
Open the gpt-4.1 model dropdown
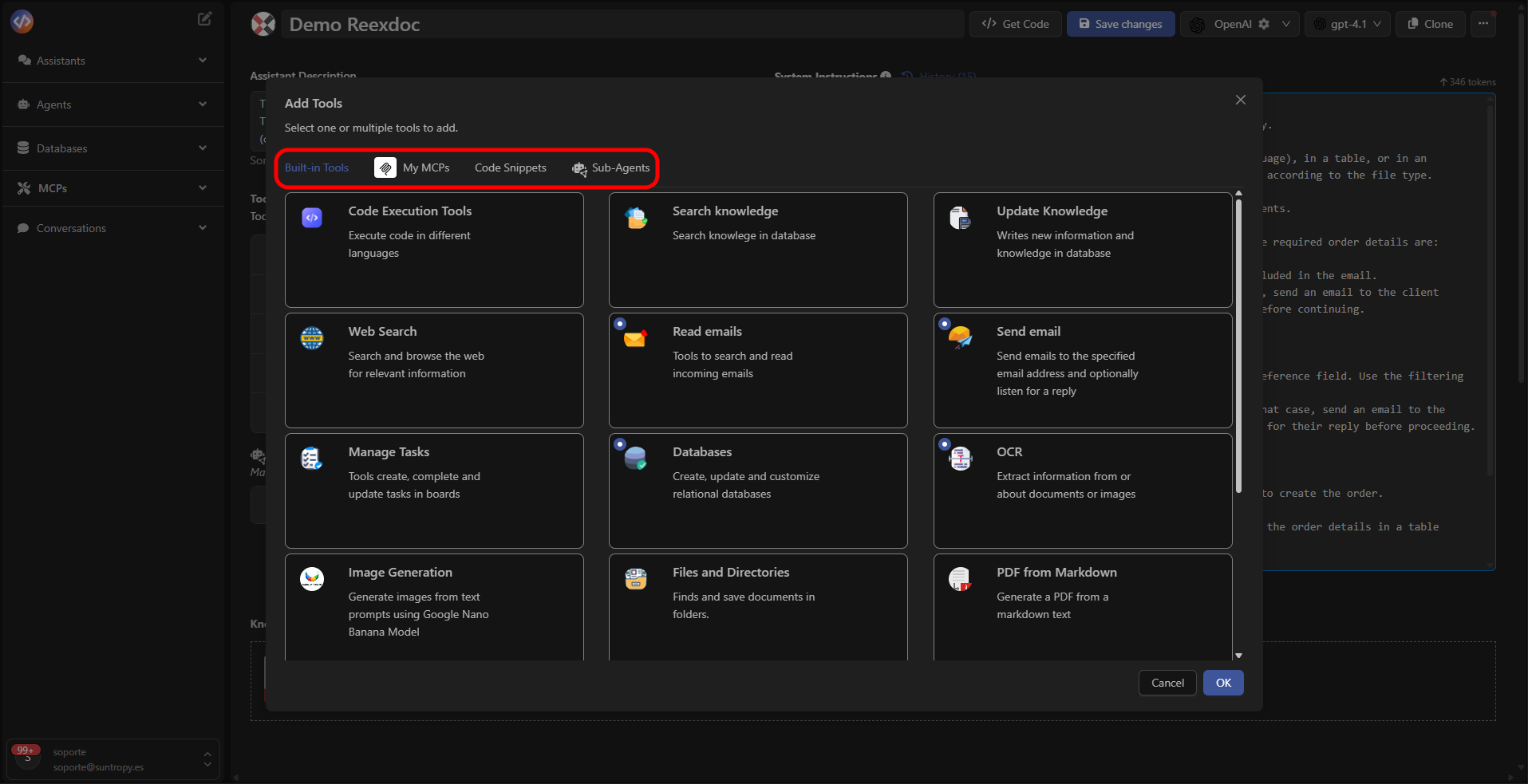click(1348, 24)
